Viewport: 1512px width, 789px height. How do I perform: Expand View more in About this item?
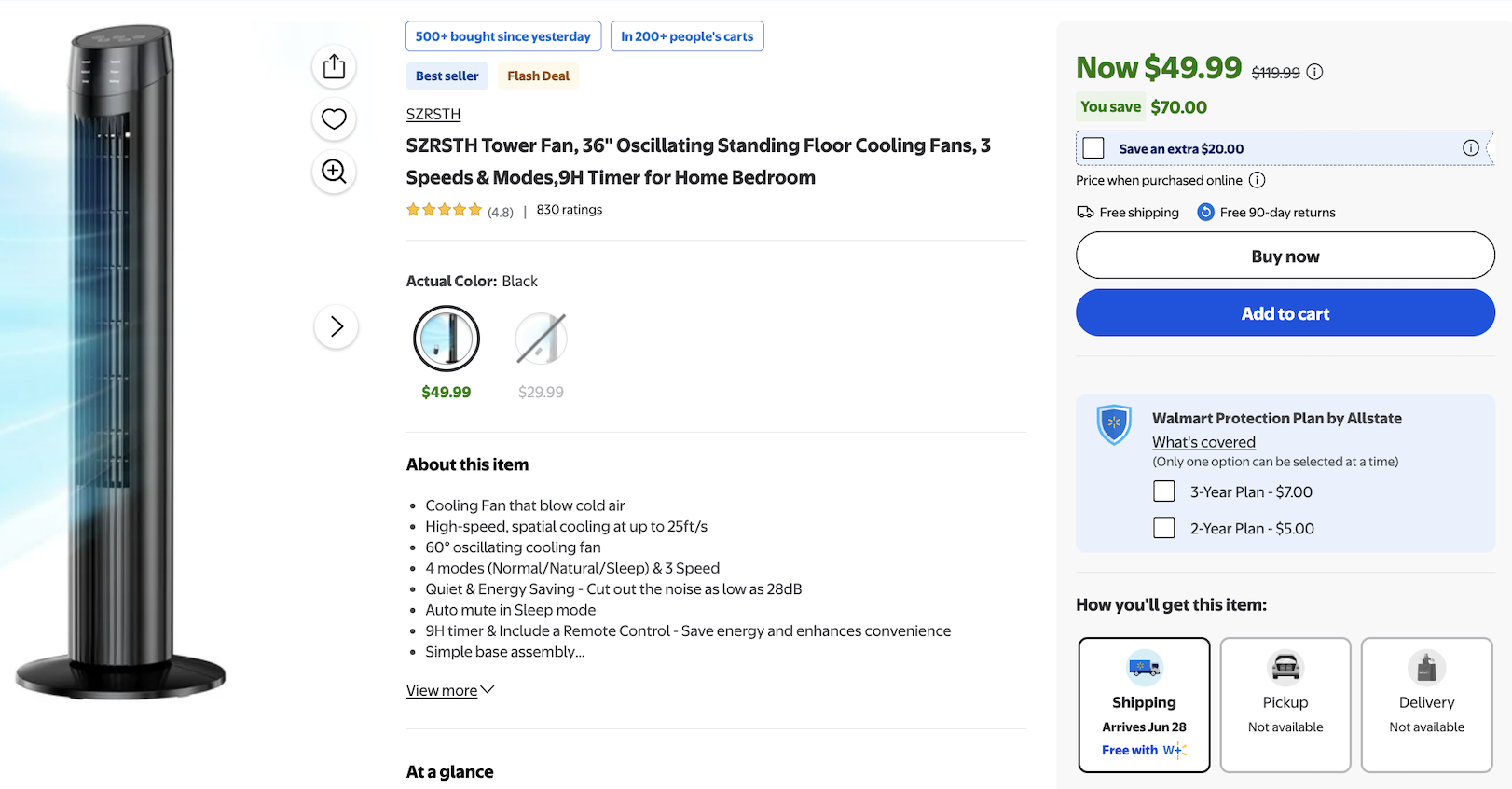point(450,690)
